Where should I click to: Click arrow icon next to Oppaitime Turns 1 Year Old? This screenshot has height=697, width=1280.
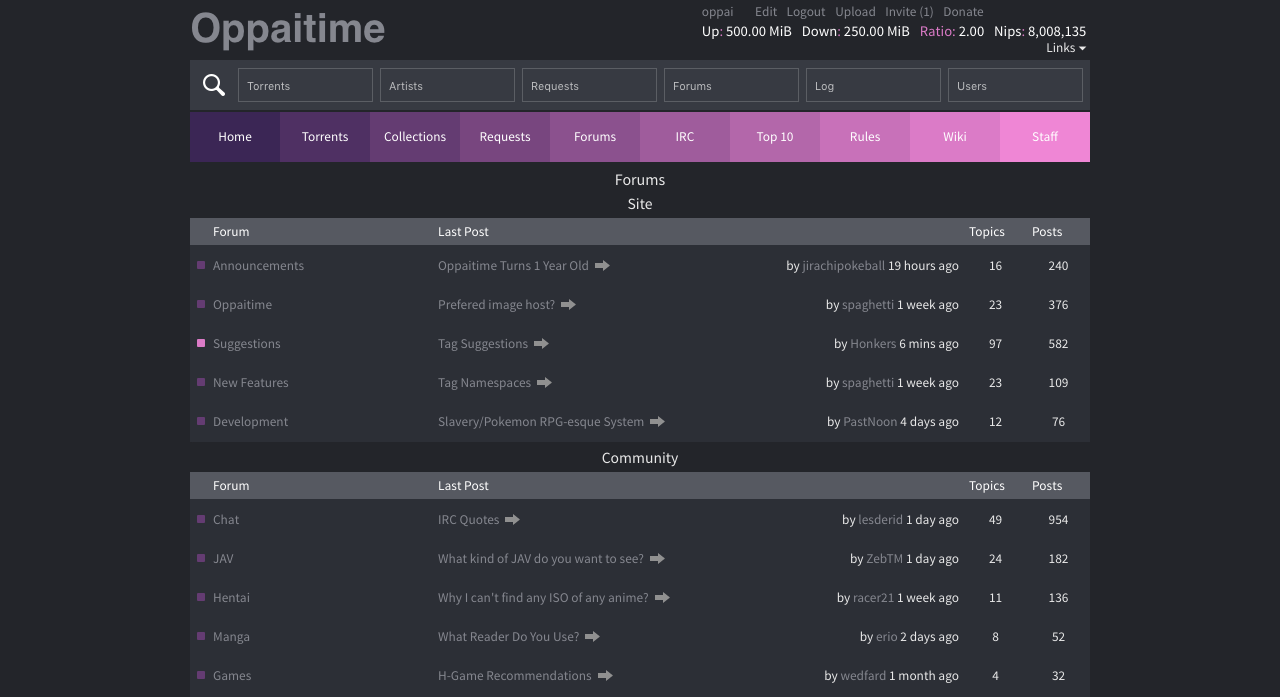[602, 266]
